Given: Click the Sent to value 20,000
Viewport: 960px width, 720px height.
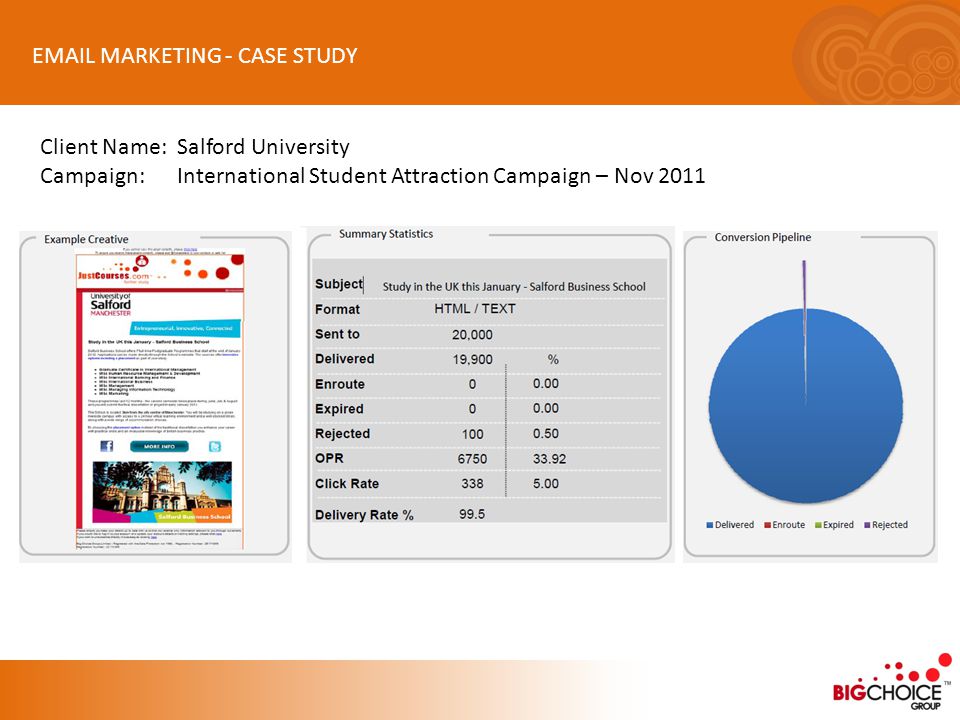Looking at the screenshot, I should pos(472,334).
